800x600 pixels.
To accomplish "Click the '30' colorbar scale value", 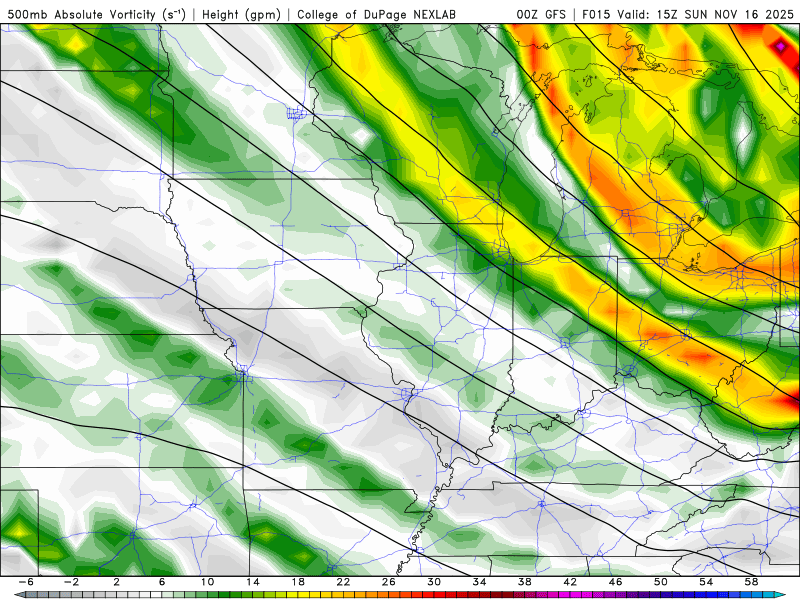I will (x=434, y=582).
